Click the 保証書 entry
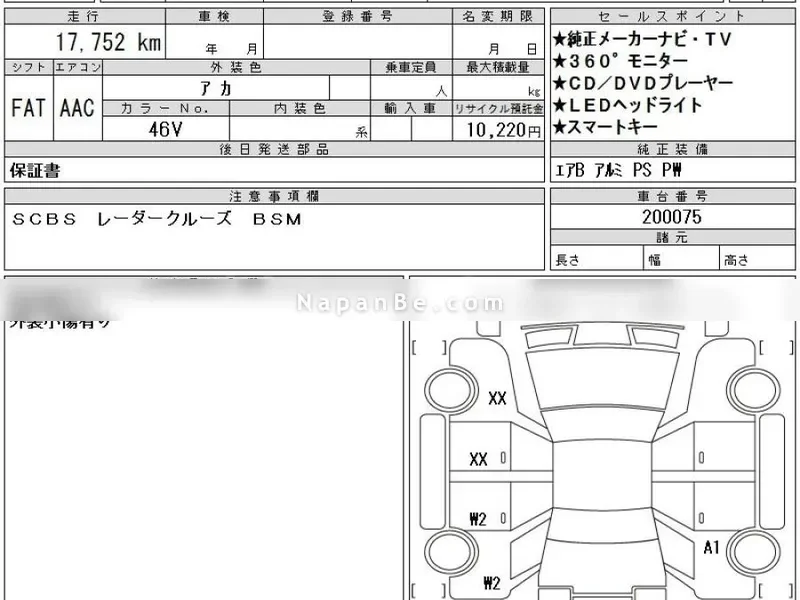This screenshot has width=800, height=600. pyautogui.click(x=36, y=170)
